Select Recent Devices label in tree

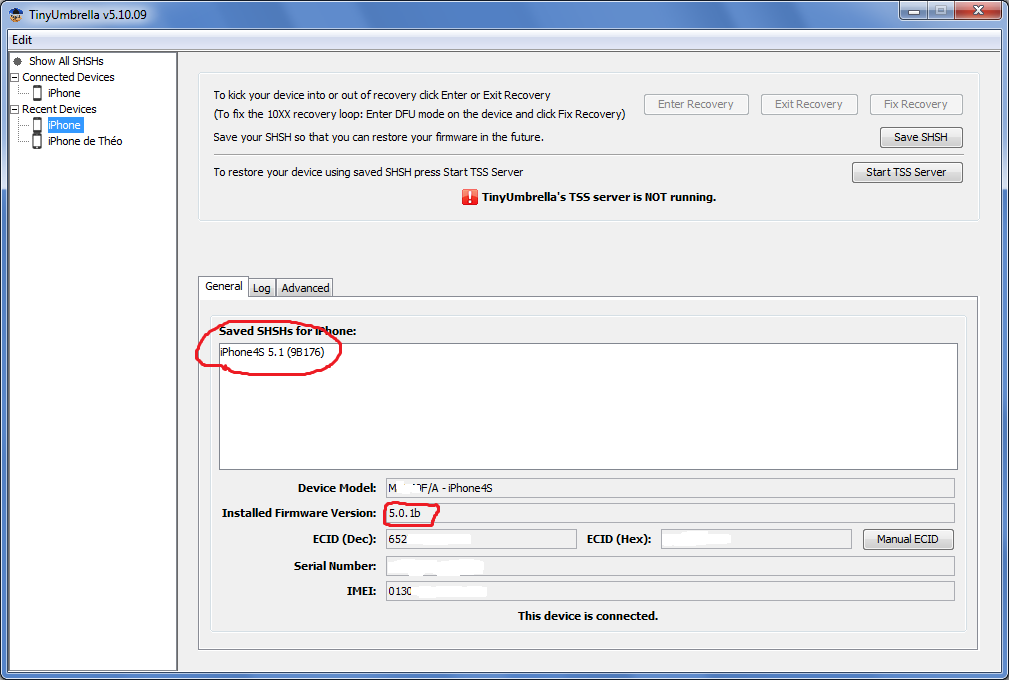coord(59,109)
